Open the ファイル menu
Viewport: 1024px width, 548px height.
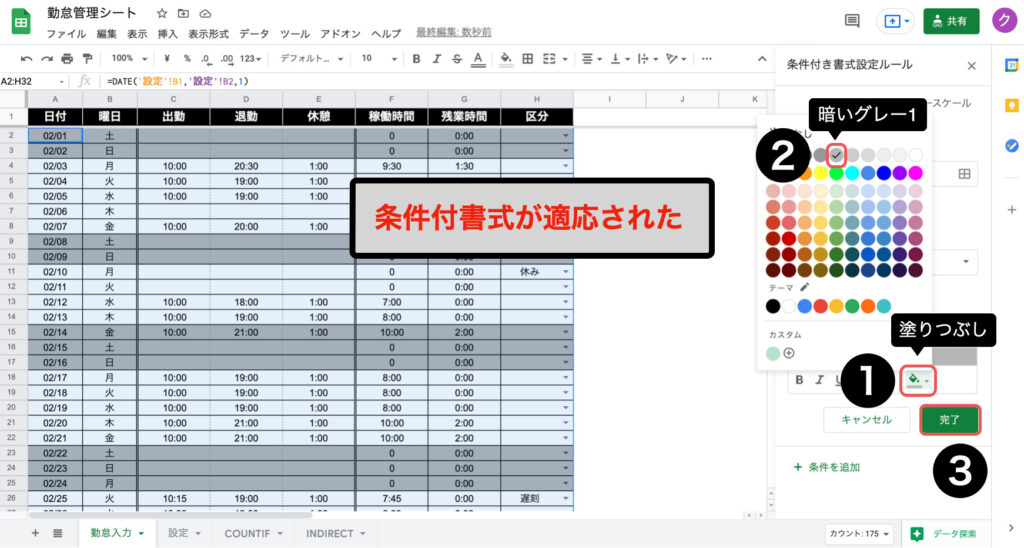[66, 34]
